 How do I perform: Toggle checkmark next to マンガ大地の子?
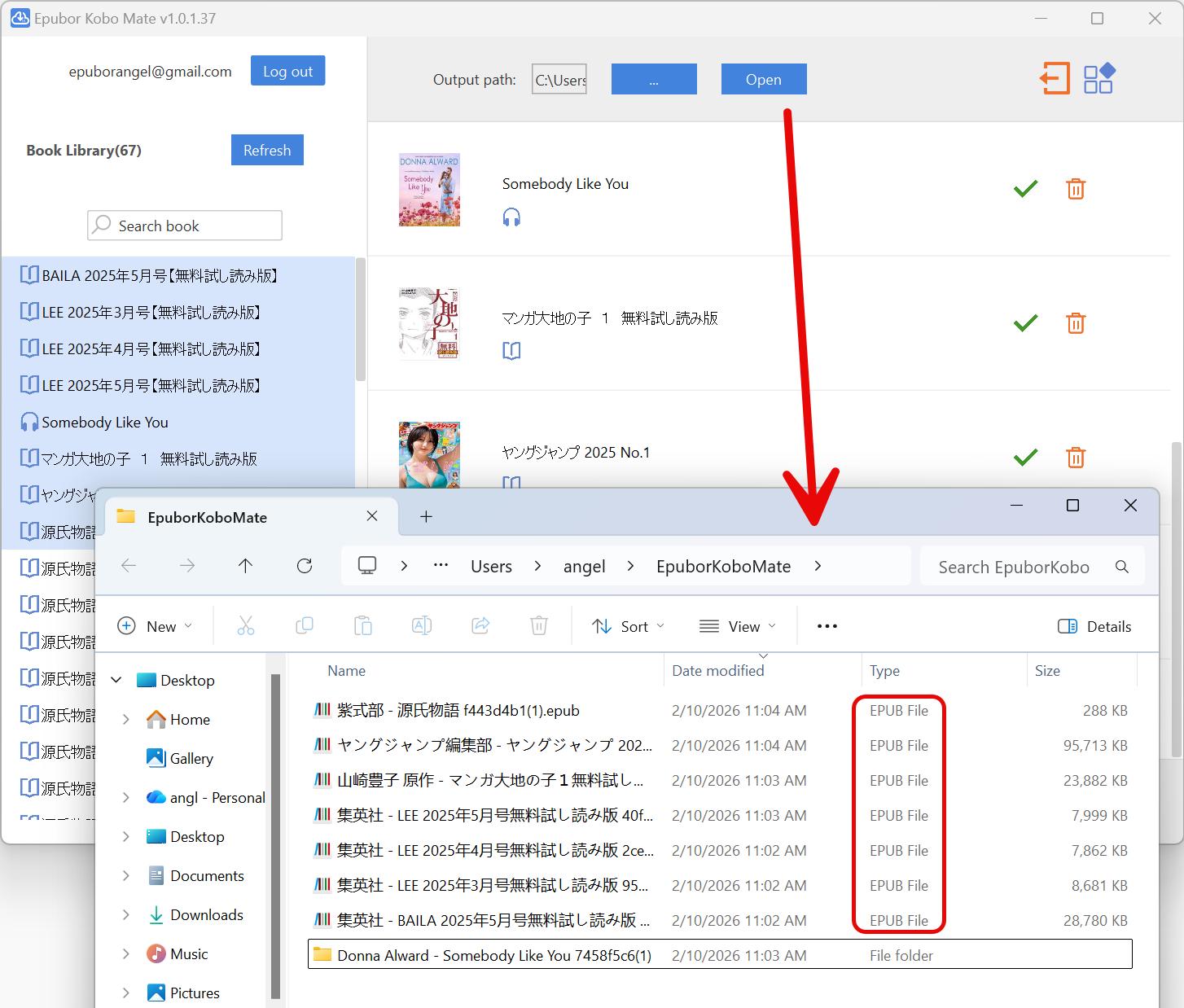(x=1025, y=323)
